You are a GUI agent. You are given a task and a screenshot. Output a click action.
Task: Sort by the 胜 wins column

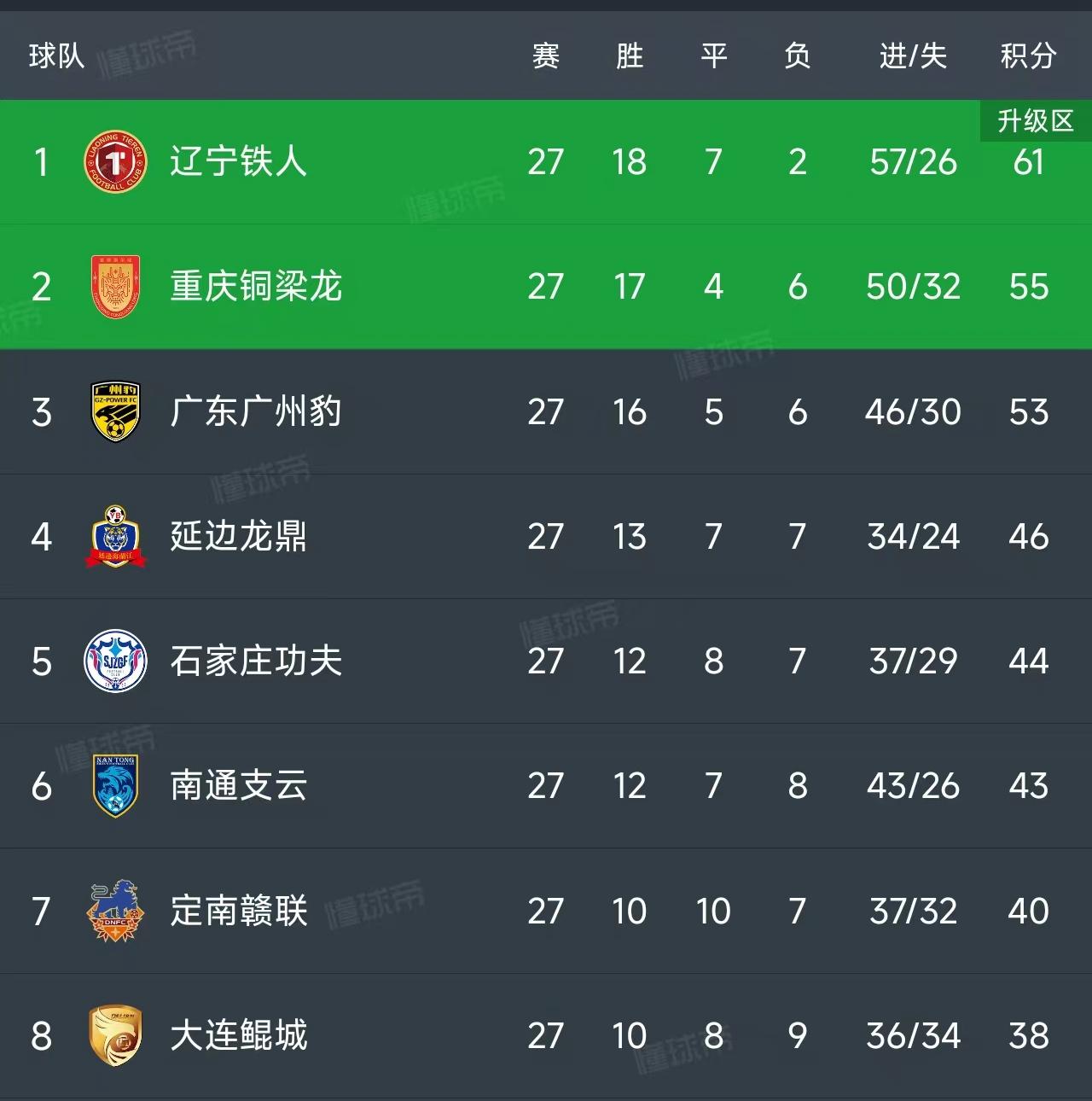click(630, 56)
